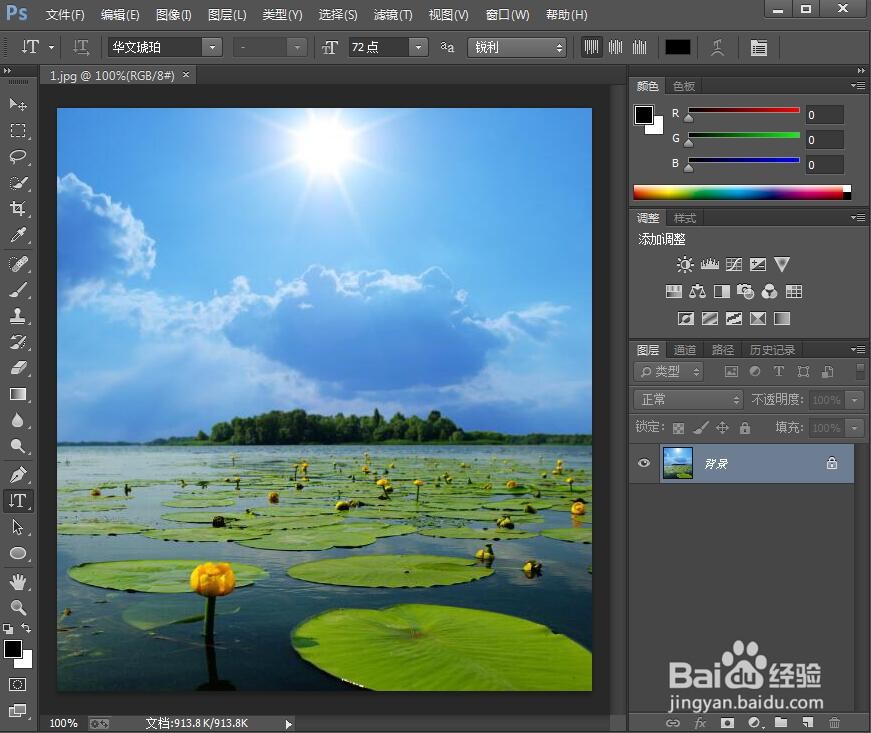This screenshot has width=871, height=733.
Task: Select the Pen tool
Action: tap(18, 475)
